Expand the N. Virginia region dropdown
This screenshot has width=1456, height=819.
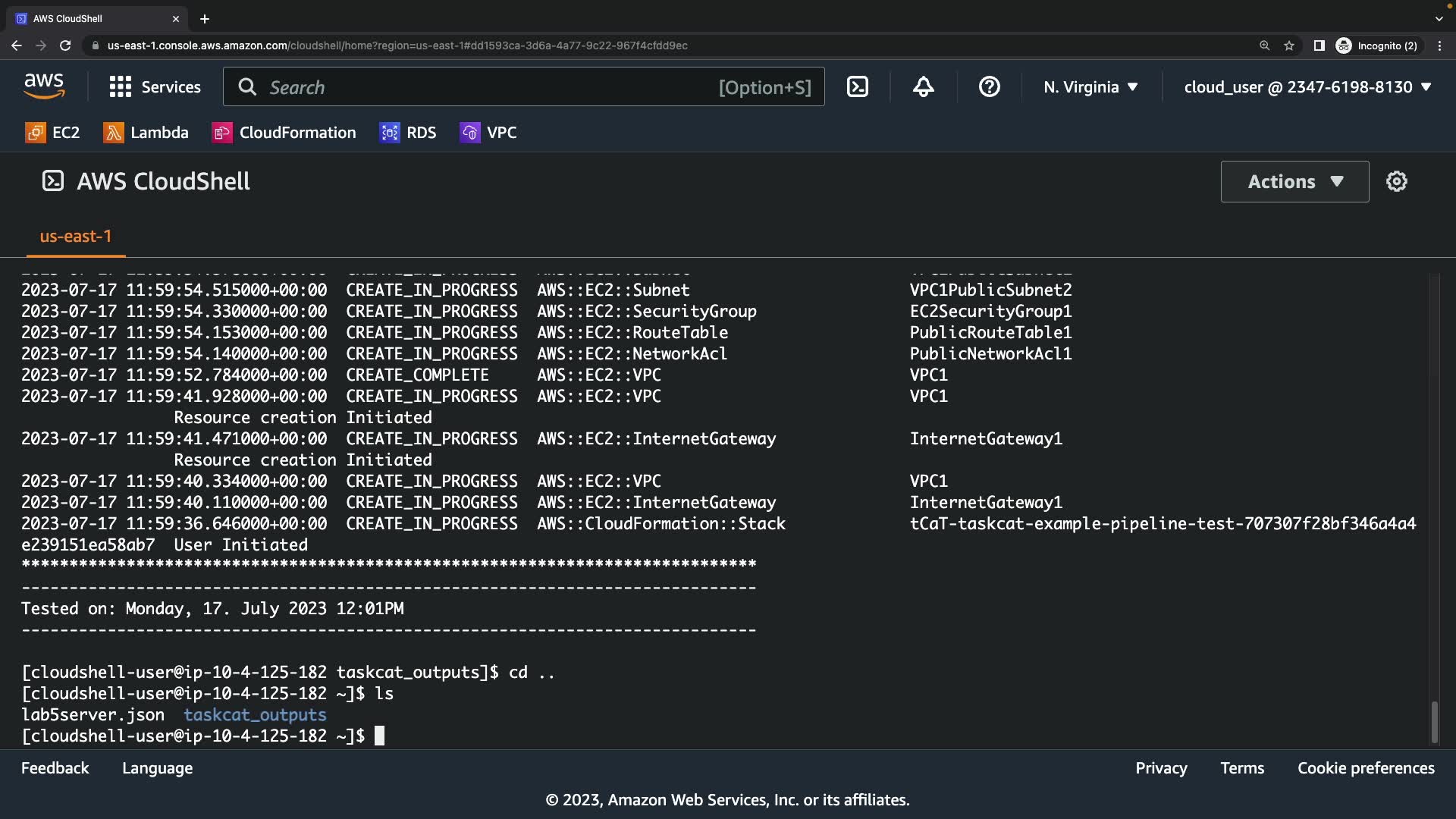coord(1090,86)
